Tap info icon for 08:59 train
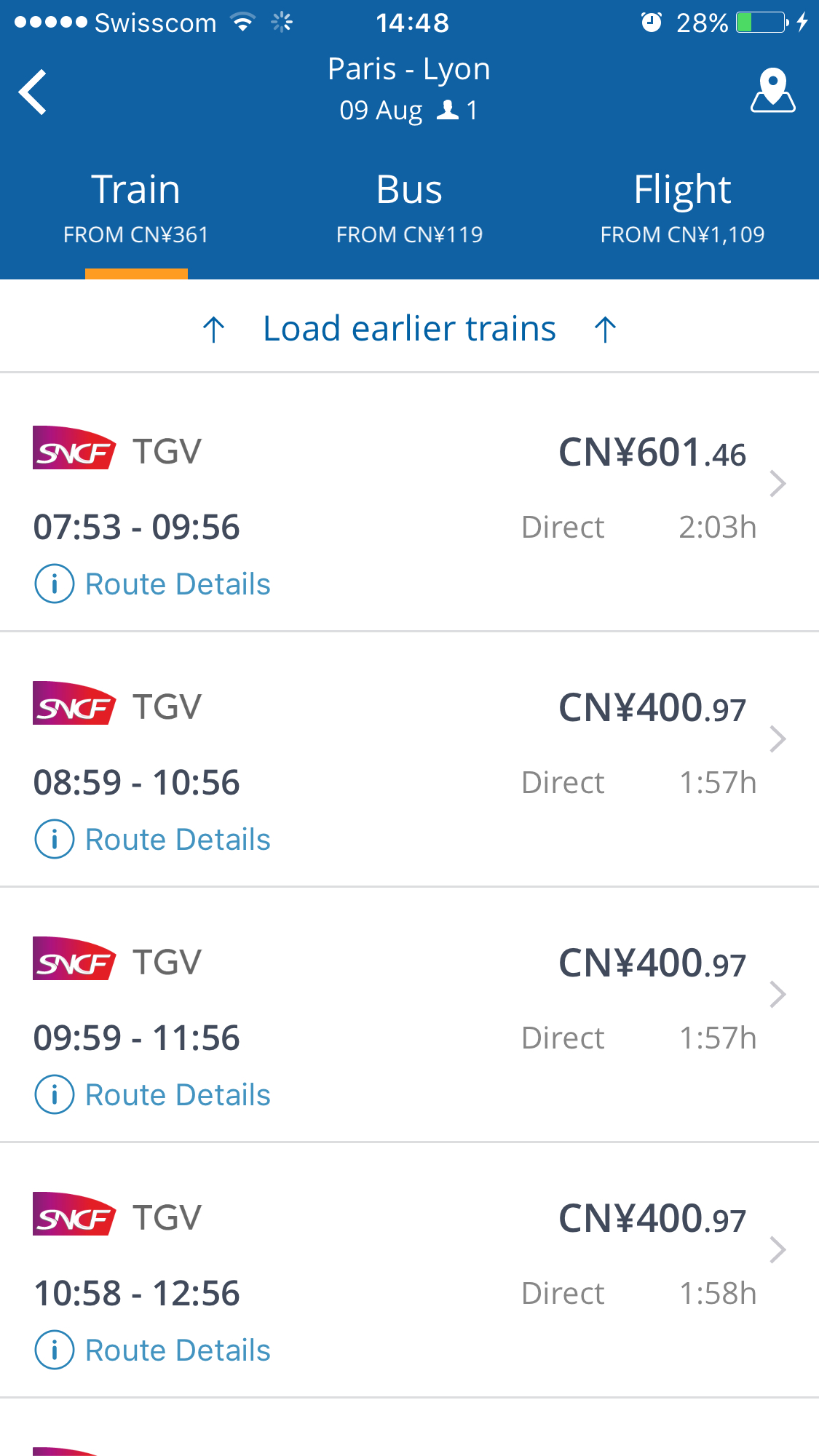 pos(54,839)
